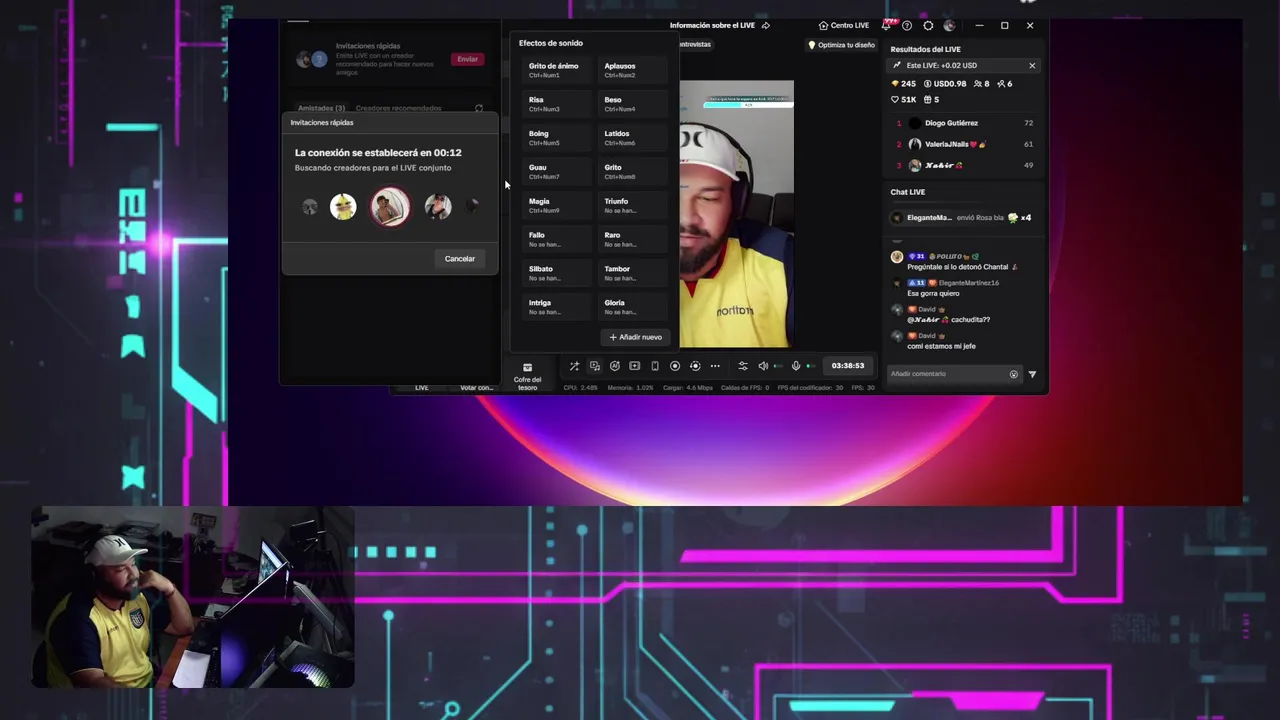Image resolution: width=1280 pixels, height=720 pixels.
Task: Click EleganteMa... Rosa gift message
Action: point(962,218)
